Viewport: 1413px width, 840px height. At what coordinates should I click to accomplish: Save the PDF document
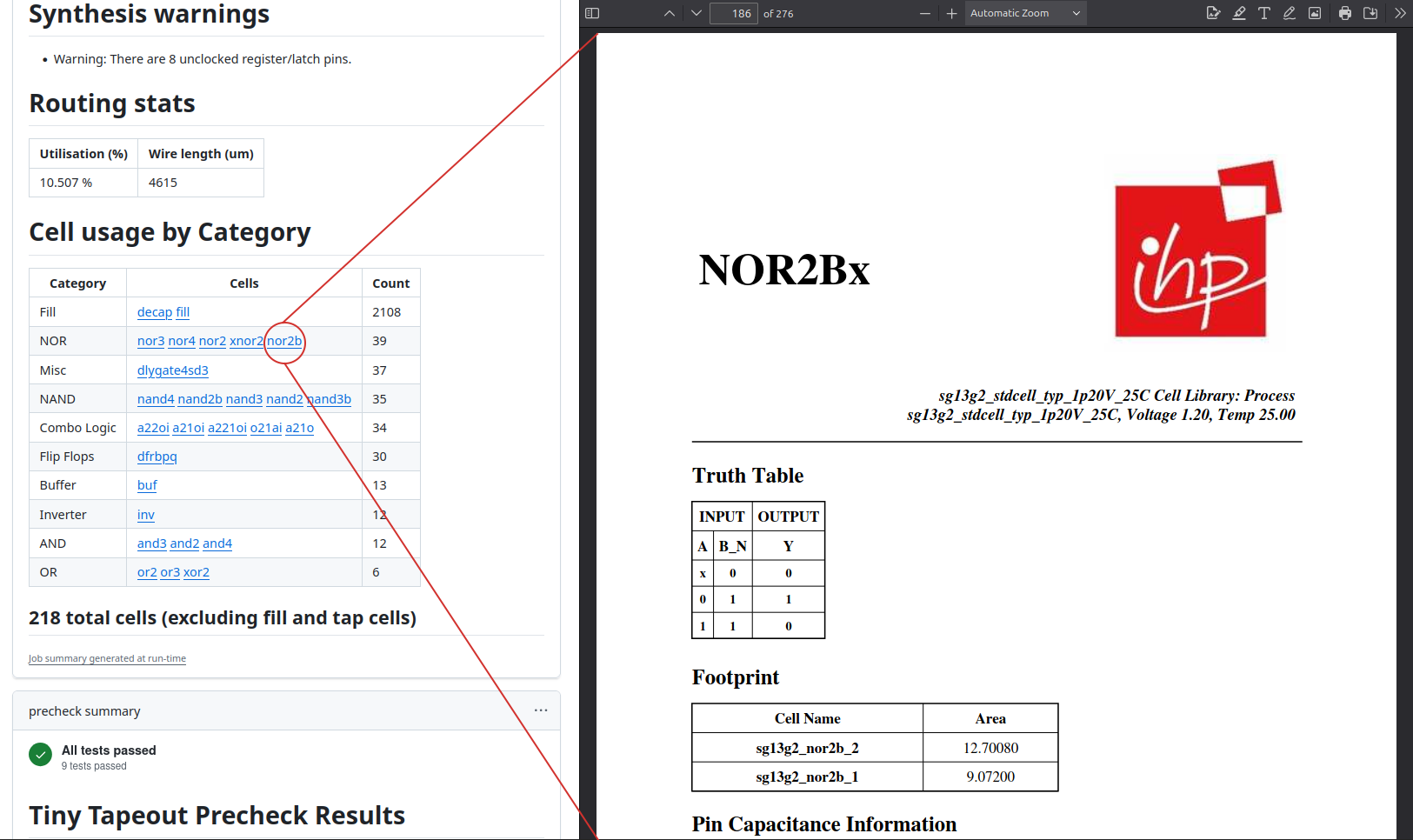coord(1370,13)
